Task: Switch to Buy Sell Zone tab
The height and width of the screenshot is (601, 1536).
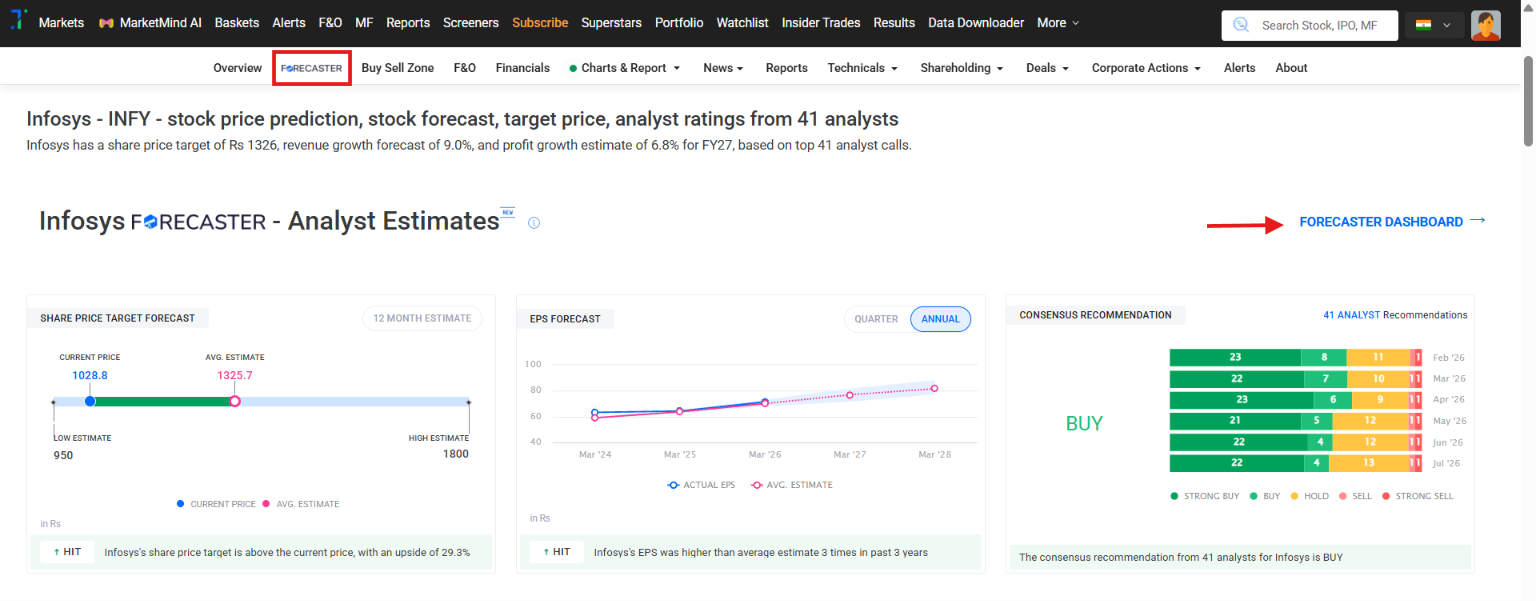Action: point(398,68)
